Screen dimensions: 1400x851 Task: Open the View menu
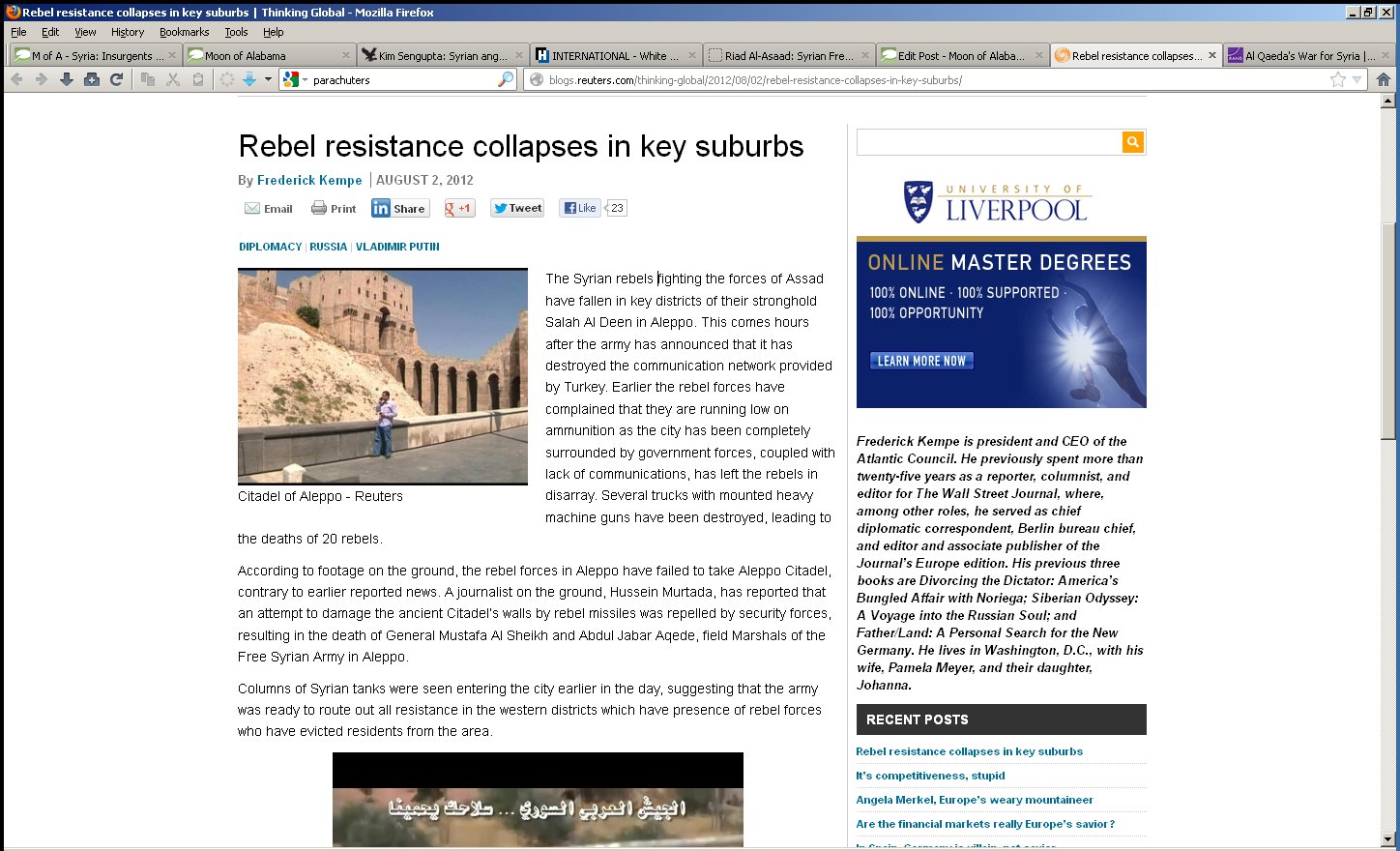[85, 32]
